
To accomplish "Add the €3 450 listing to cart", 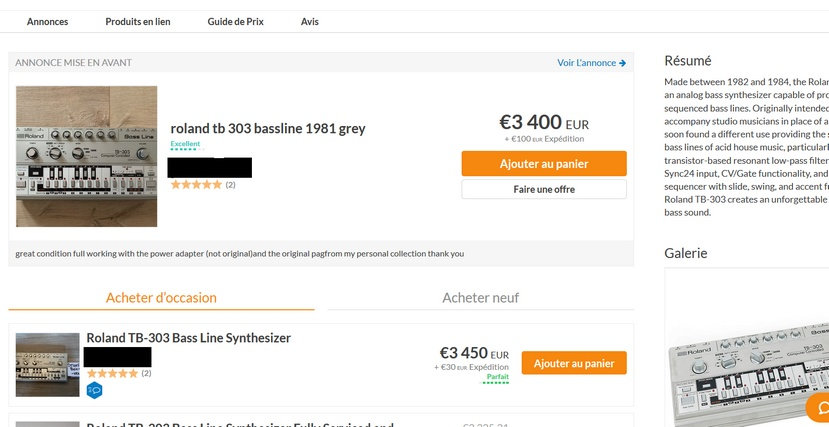I will click(x=574, y=363).
